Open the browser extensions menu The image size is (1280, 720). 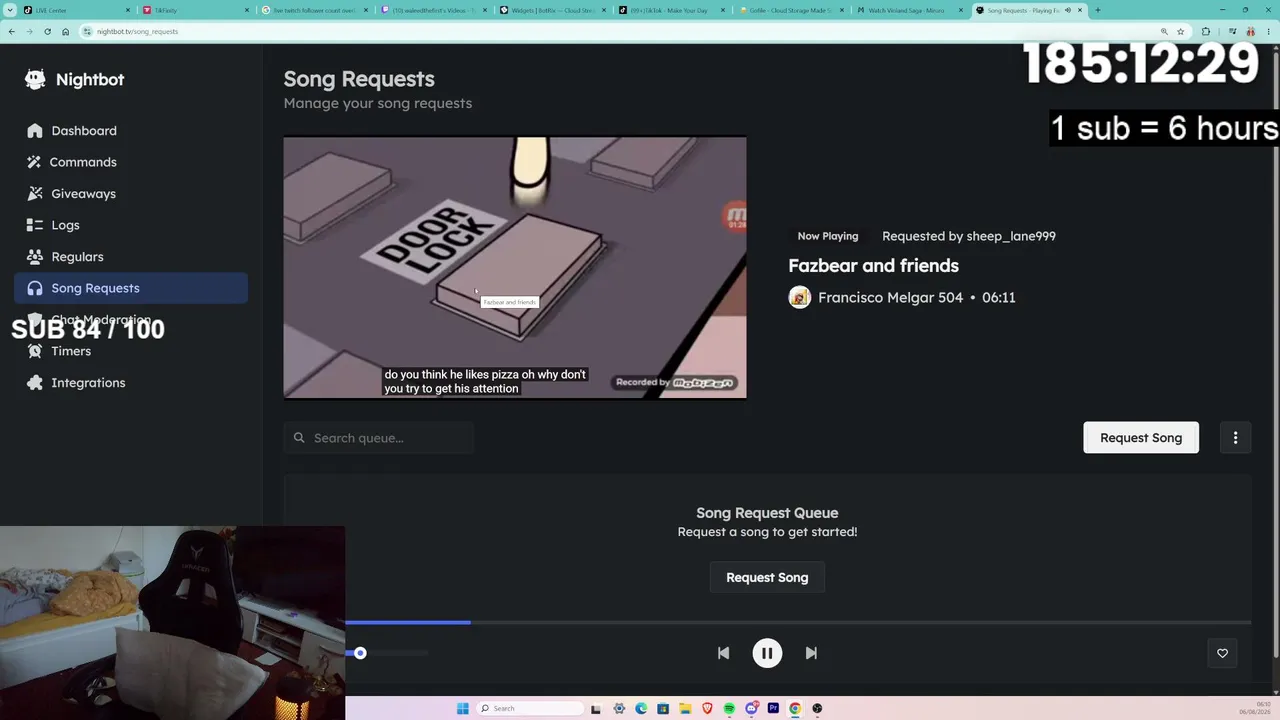1205,31
